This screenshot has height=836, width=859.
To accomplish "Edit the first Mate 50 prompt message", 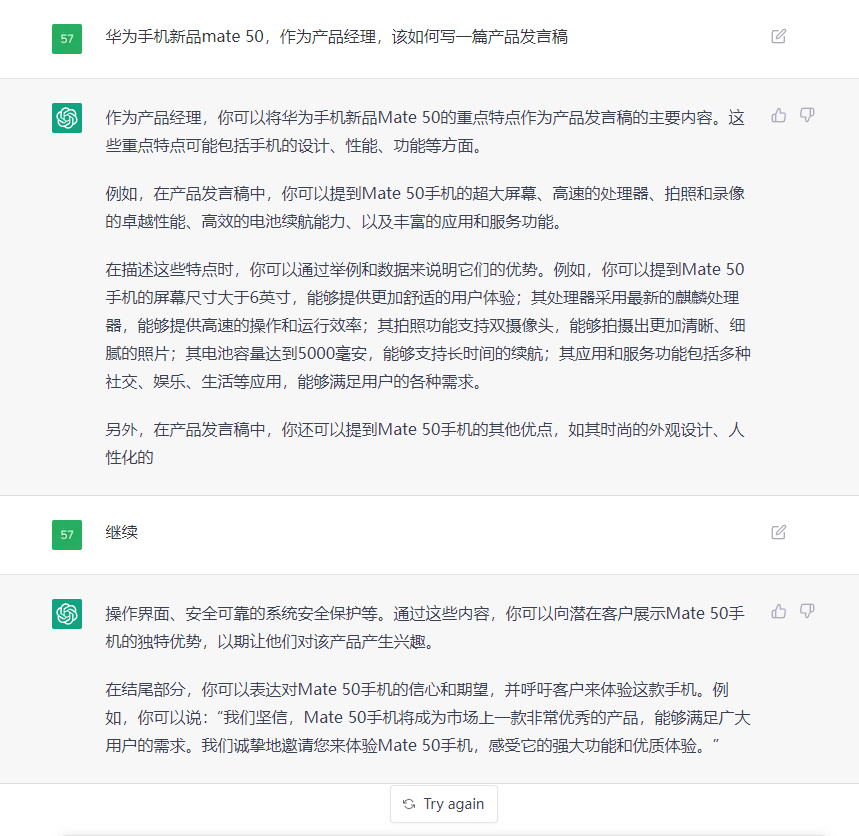I will (x=778, y=37).
